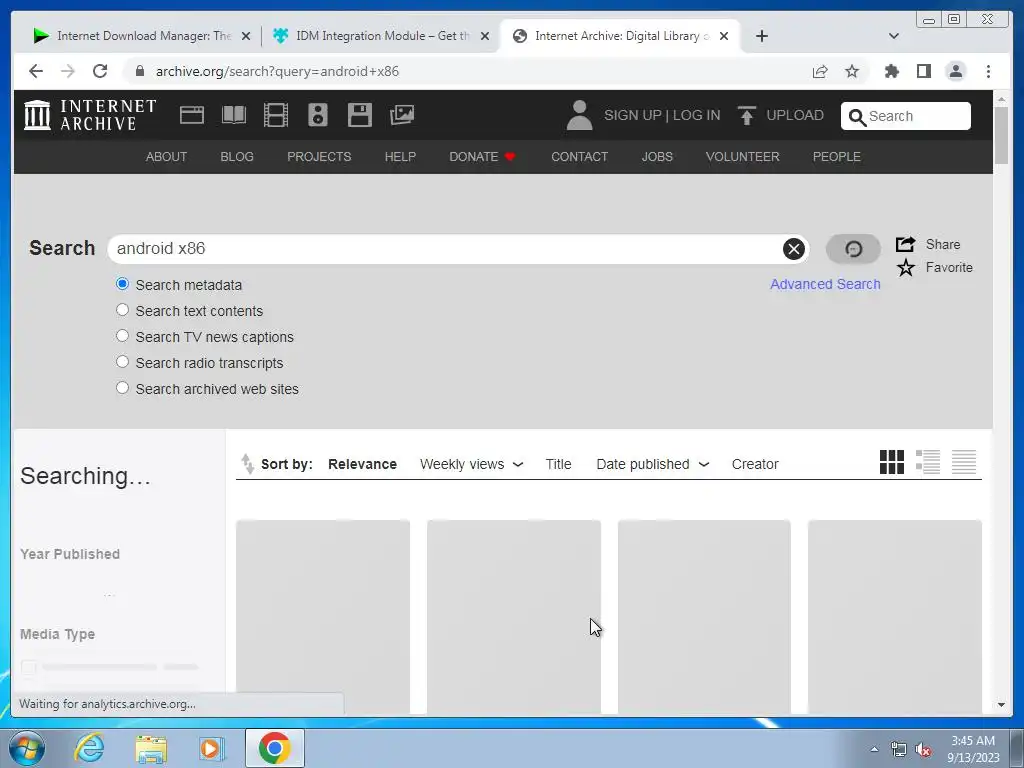
Task: Sort results by Title
Action: point(558,464)
